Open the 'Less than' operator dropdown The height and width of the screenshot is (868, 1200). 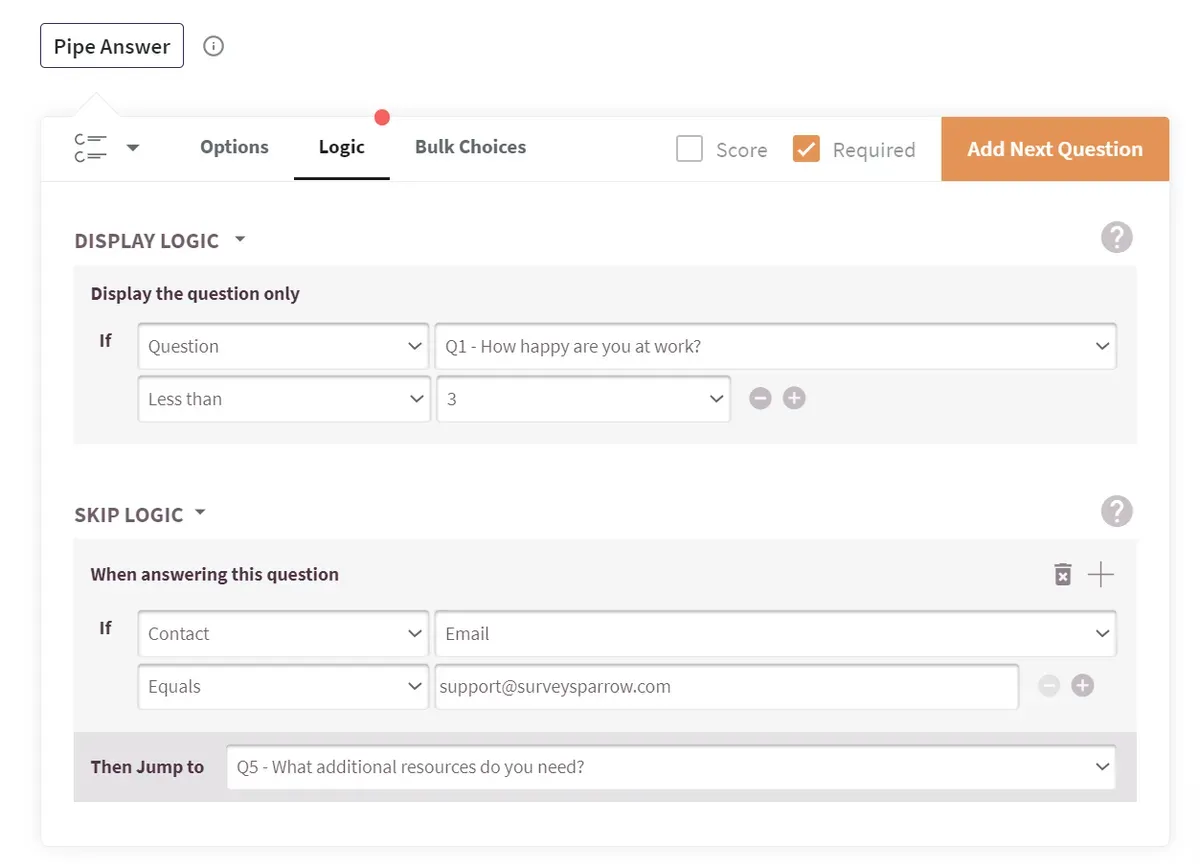click(284, 399)
